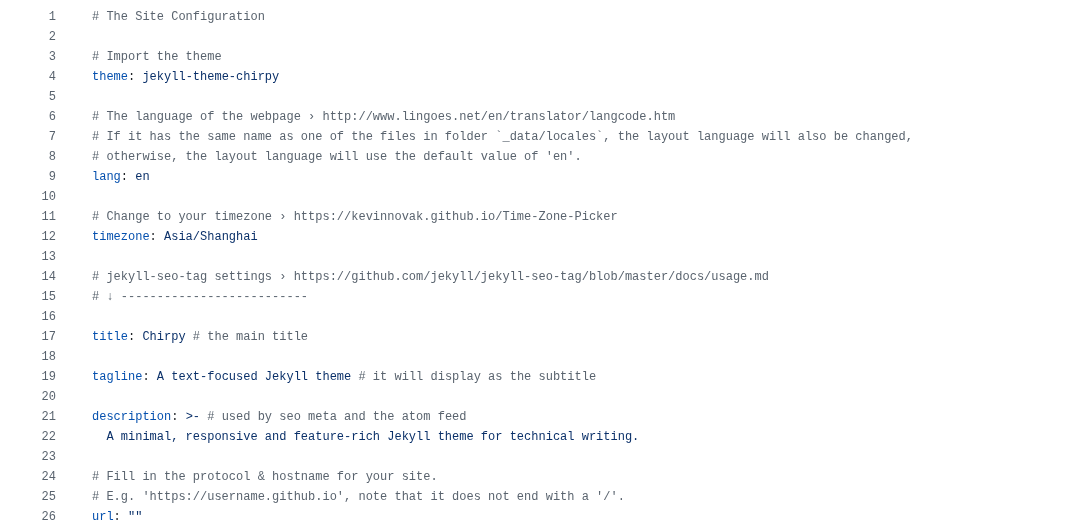Click the empty quotes after 'url'

point(135,517)
